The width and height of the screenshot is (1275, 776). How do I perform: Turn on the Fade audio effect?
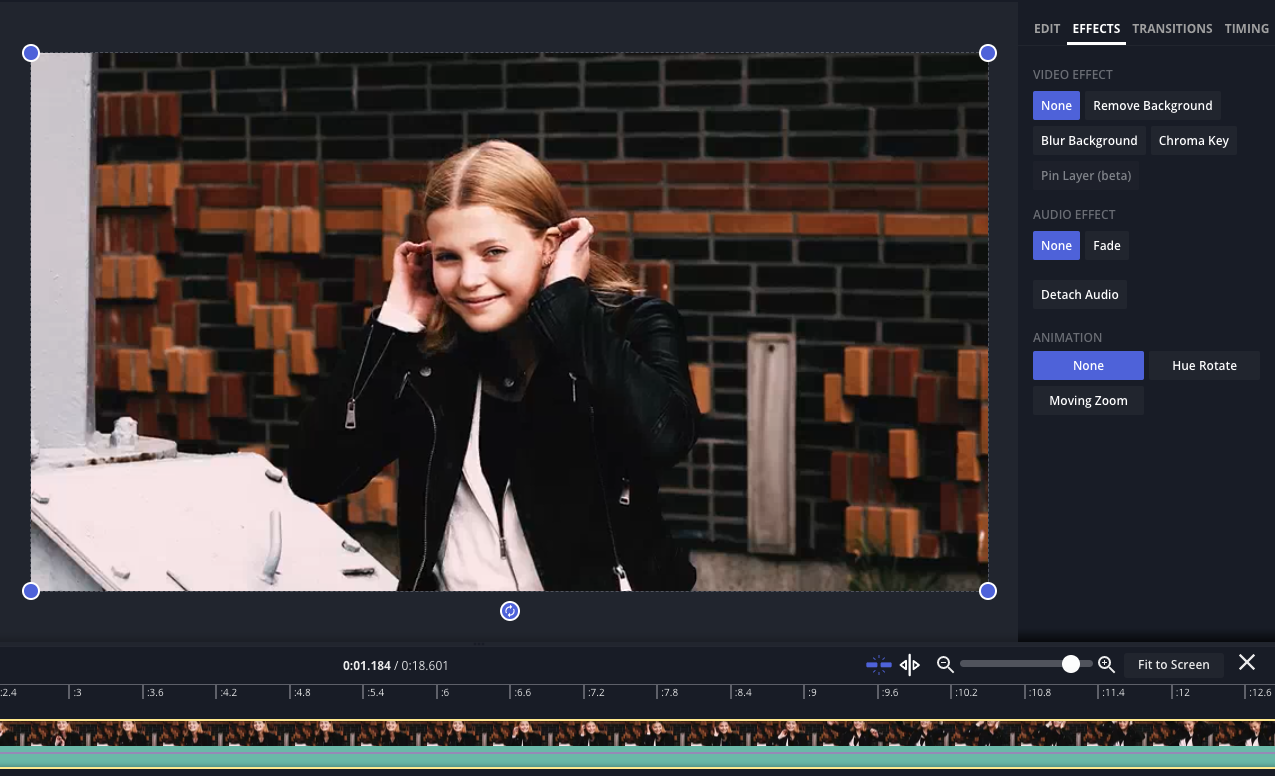(1106, 246)
